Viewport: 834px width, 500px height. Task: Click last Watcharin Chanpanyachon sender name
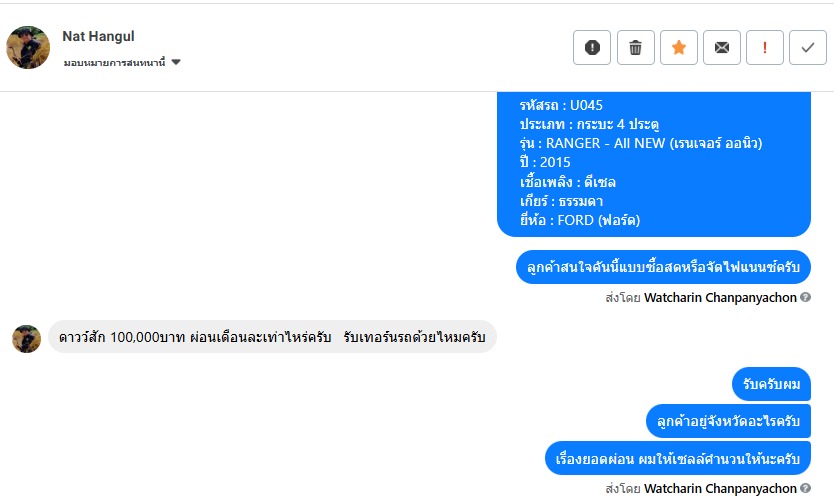click(x=720, y=489)
